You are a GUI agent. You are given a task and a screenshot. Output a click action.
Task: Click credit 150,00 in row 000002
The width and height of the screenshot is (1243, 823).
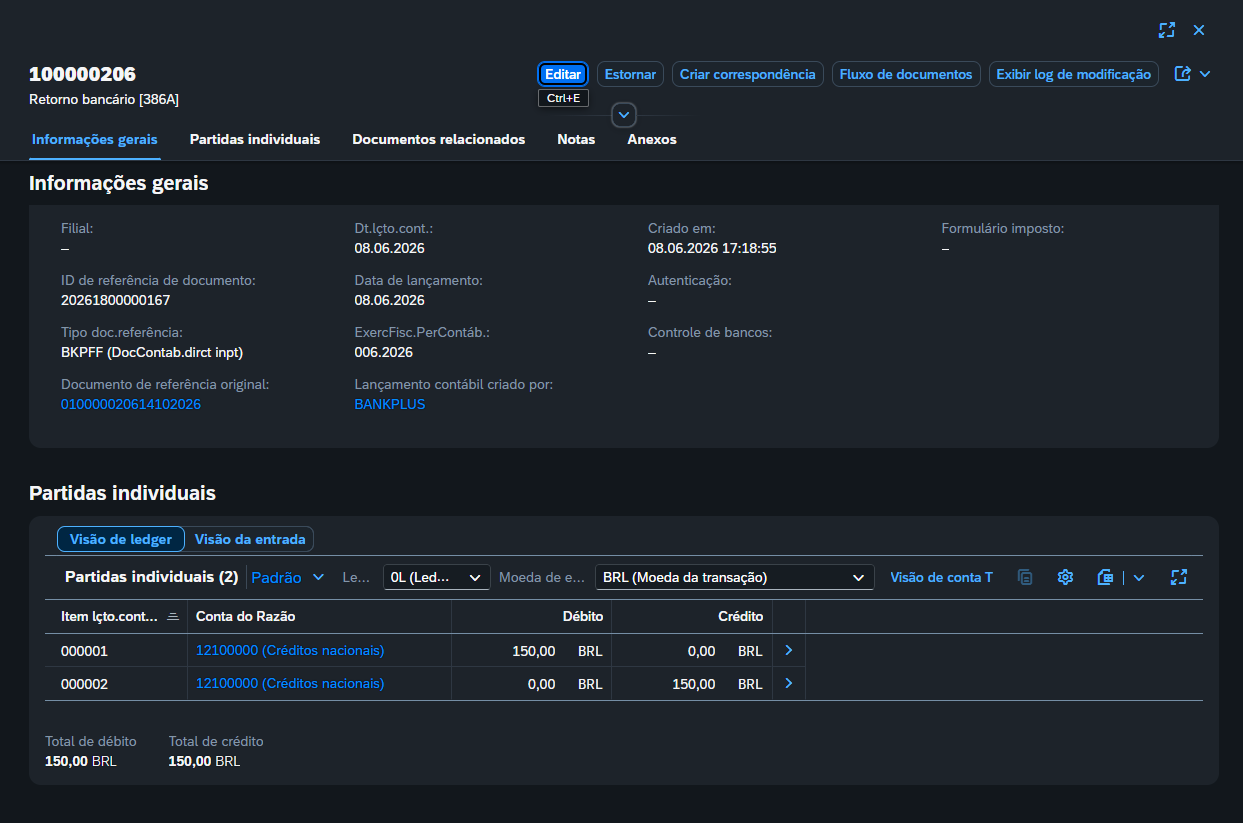pos(694,685)
